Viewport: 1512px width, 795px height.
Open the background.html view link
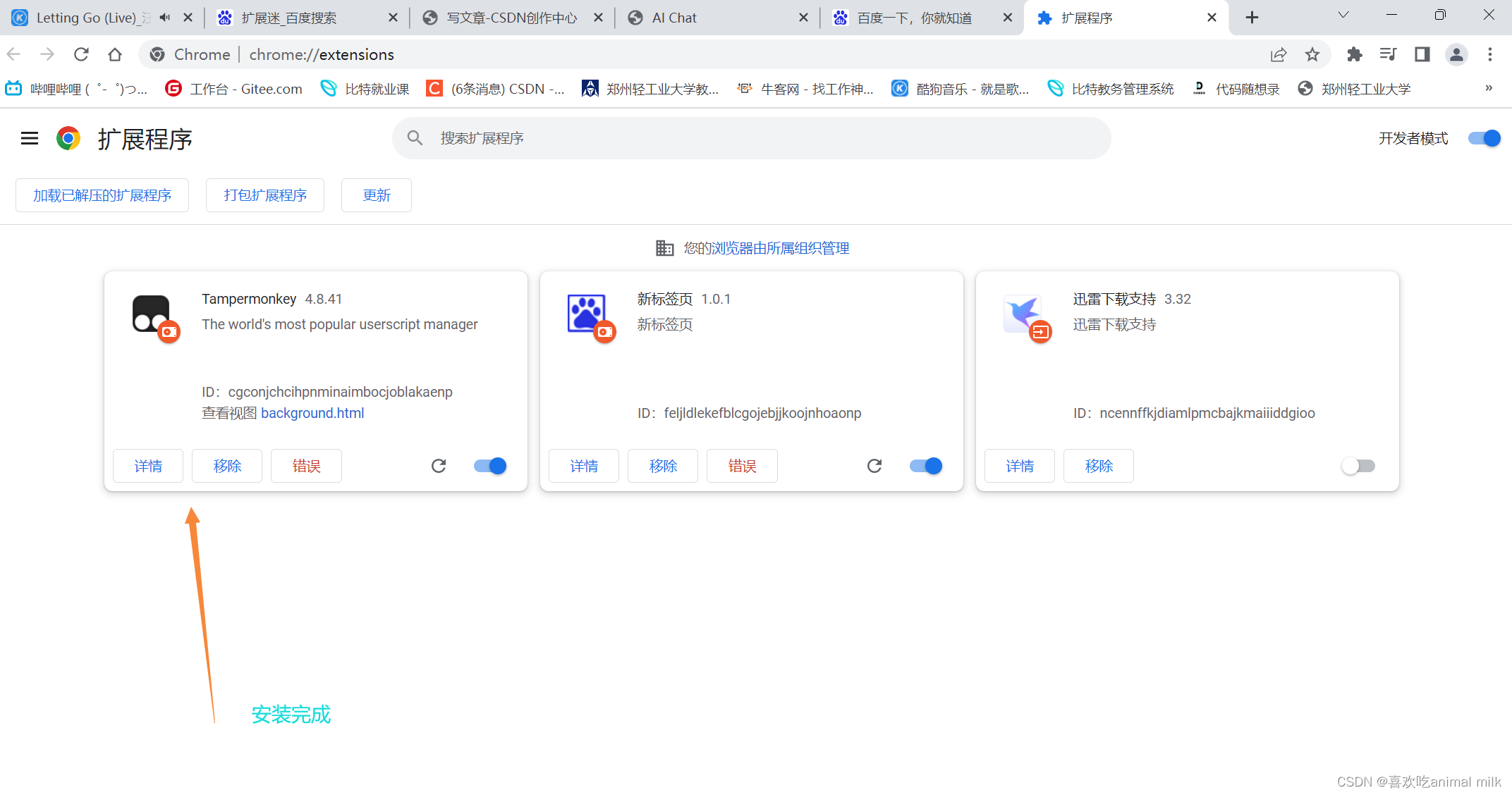[x=312, y=413]
